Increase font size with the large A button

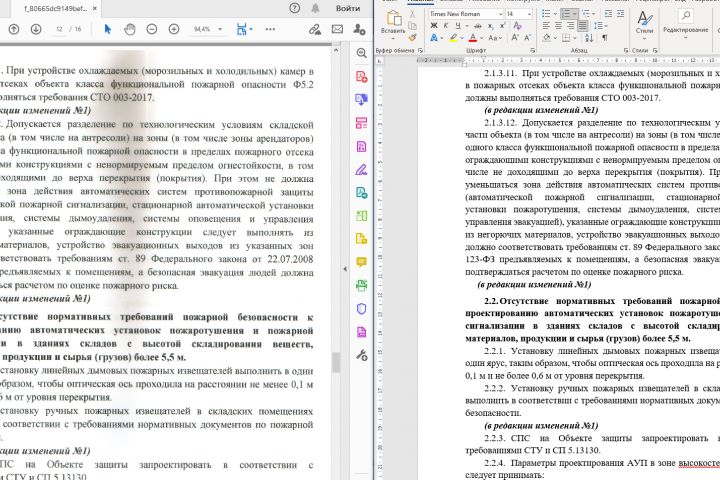pyautogui.click(x=515, y=38)
